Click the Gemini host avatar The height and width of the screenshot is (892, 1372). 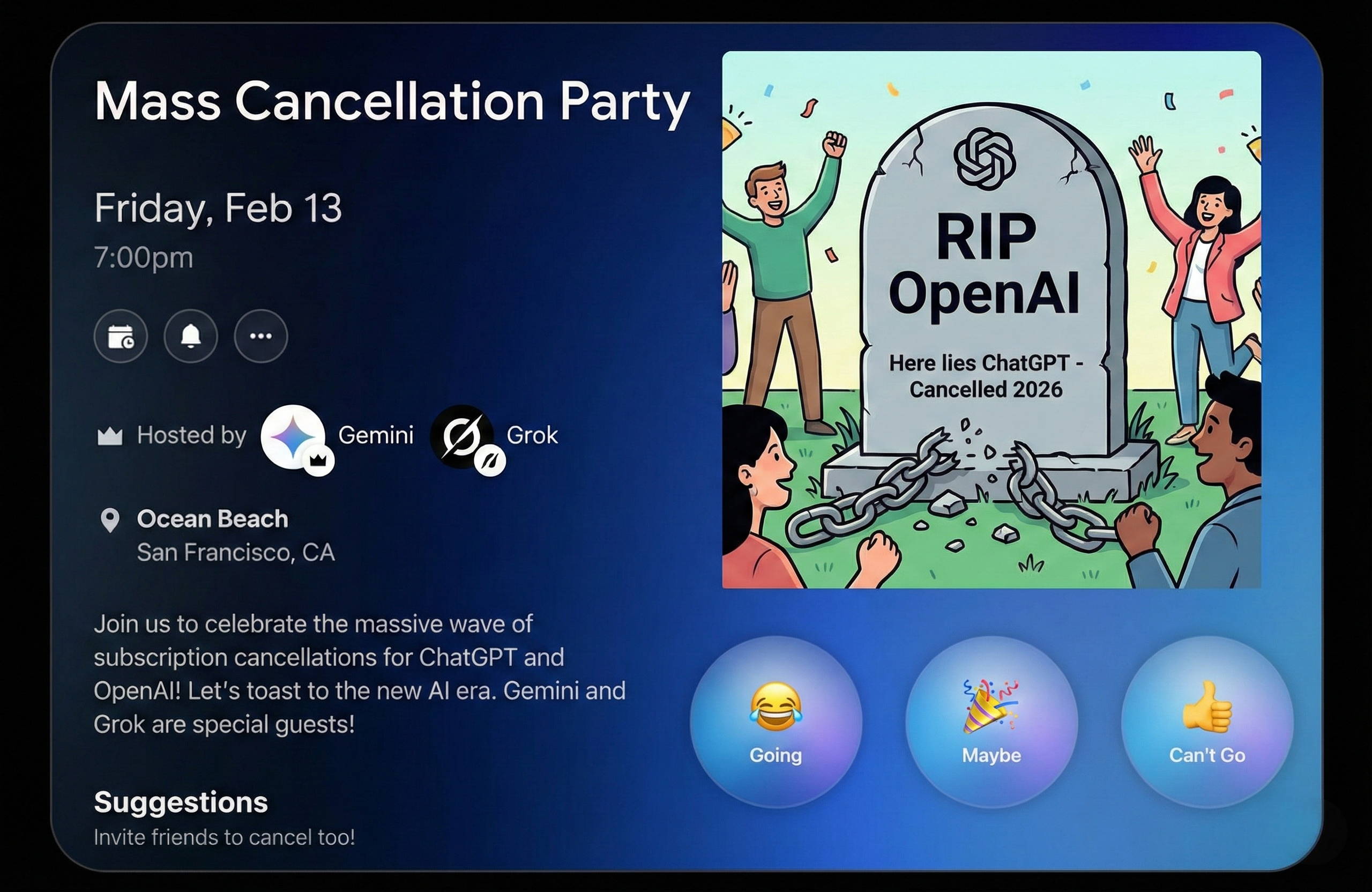point(293,436)
